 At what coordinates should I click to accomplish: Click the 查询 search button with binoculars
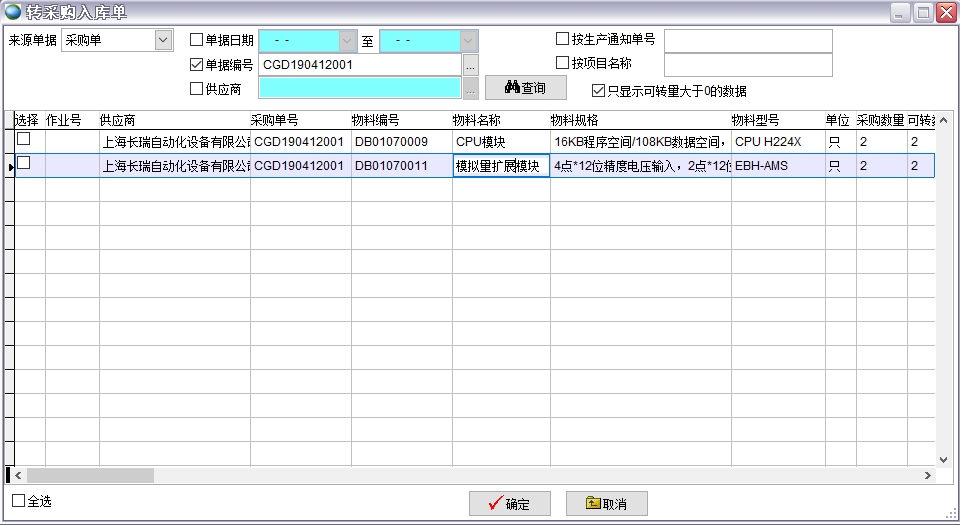(525, 88)
